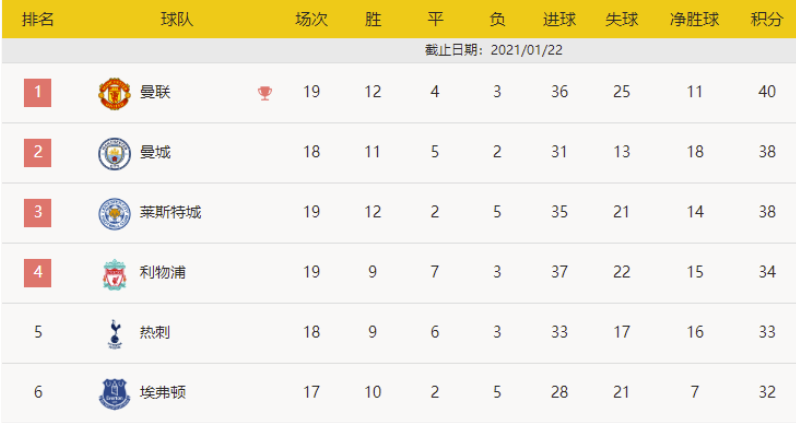
Task: Select the 利物浦 team name
Action: (162, 272)
